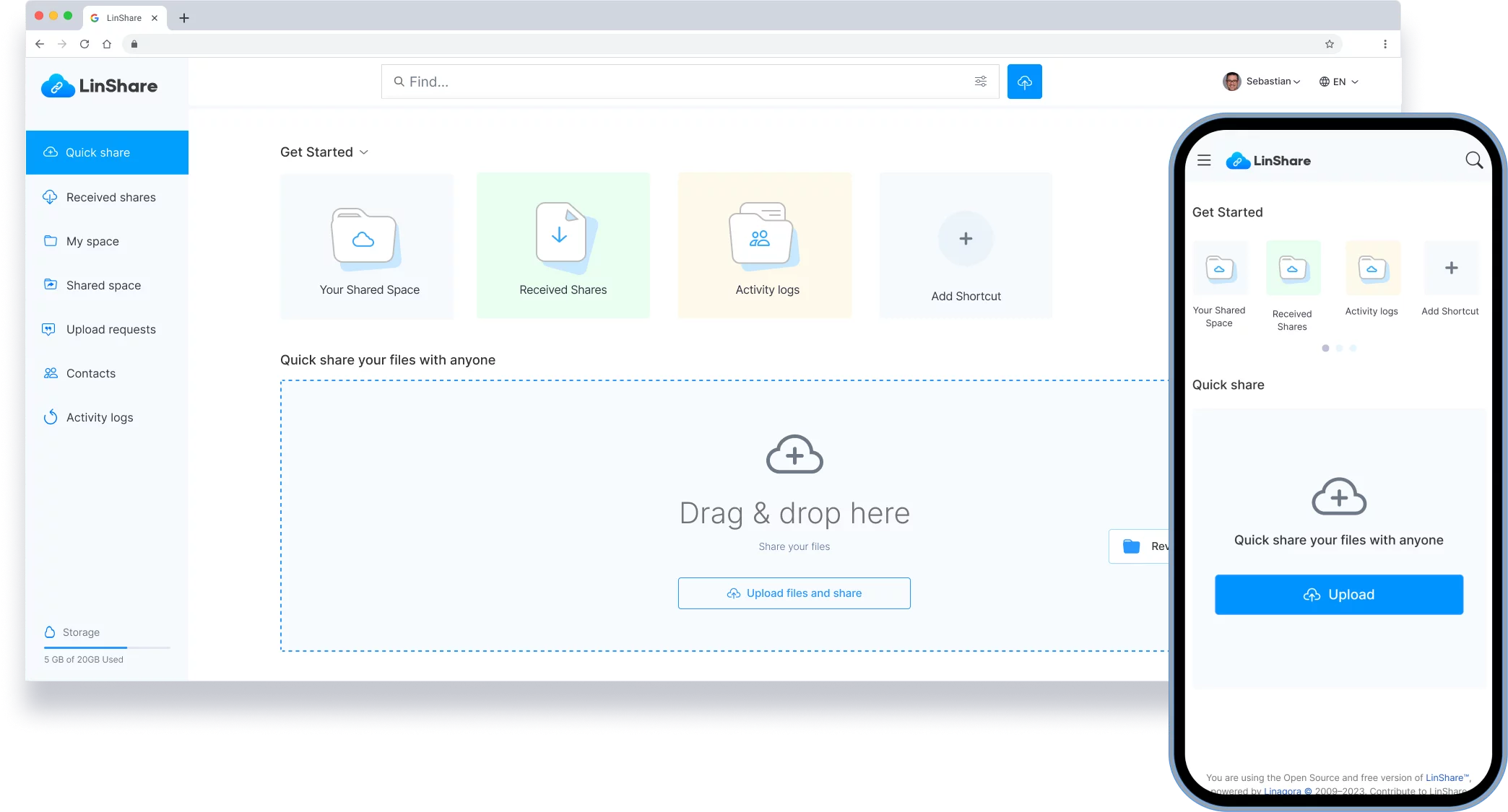Click Upload files and share button
The height and width of the screenshot is (812, 1508).
tap(794, 593)
